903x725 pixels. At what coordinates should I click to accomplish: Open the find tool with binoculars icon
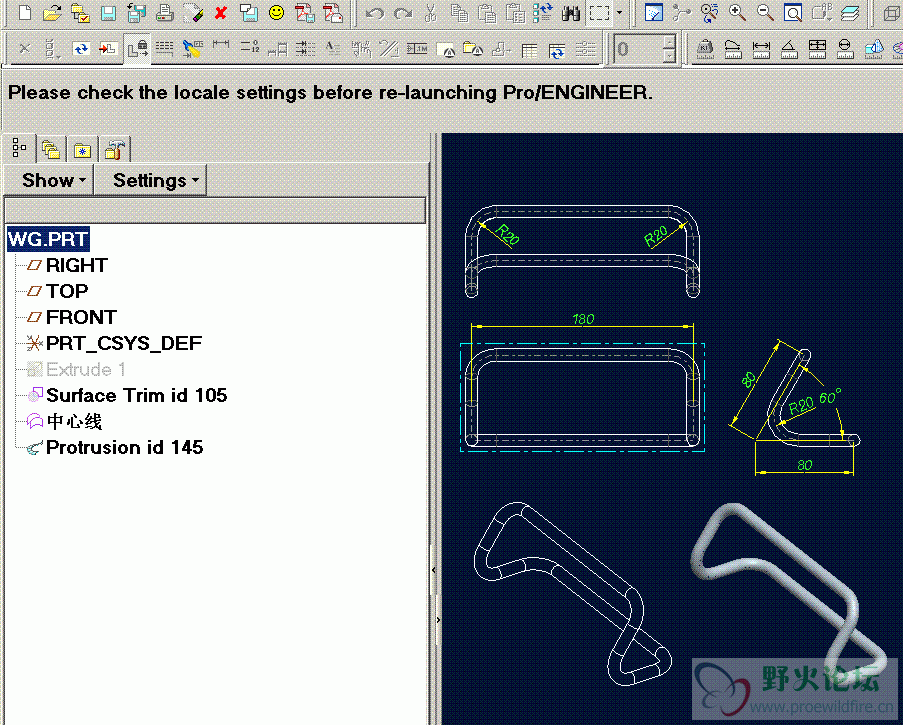pyautogui.click(x=571, y=13)
